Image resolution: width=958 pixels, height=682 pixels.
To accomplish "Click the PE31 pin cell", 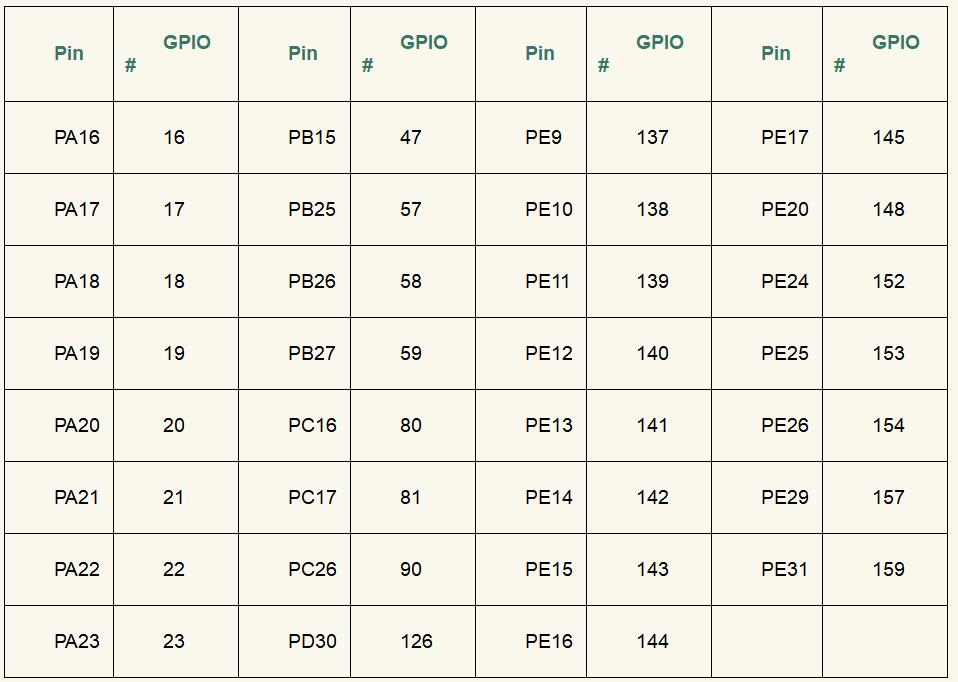I will [x=784, y=570].
